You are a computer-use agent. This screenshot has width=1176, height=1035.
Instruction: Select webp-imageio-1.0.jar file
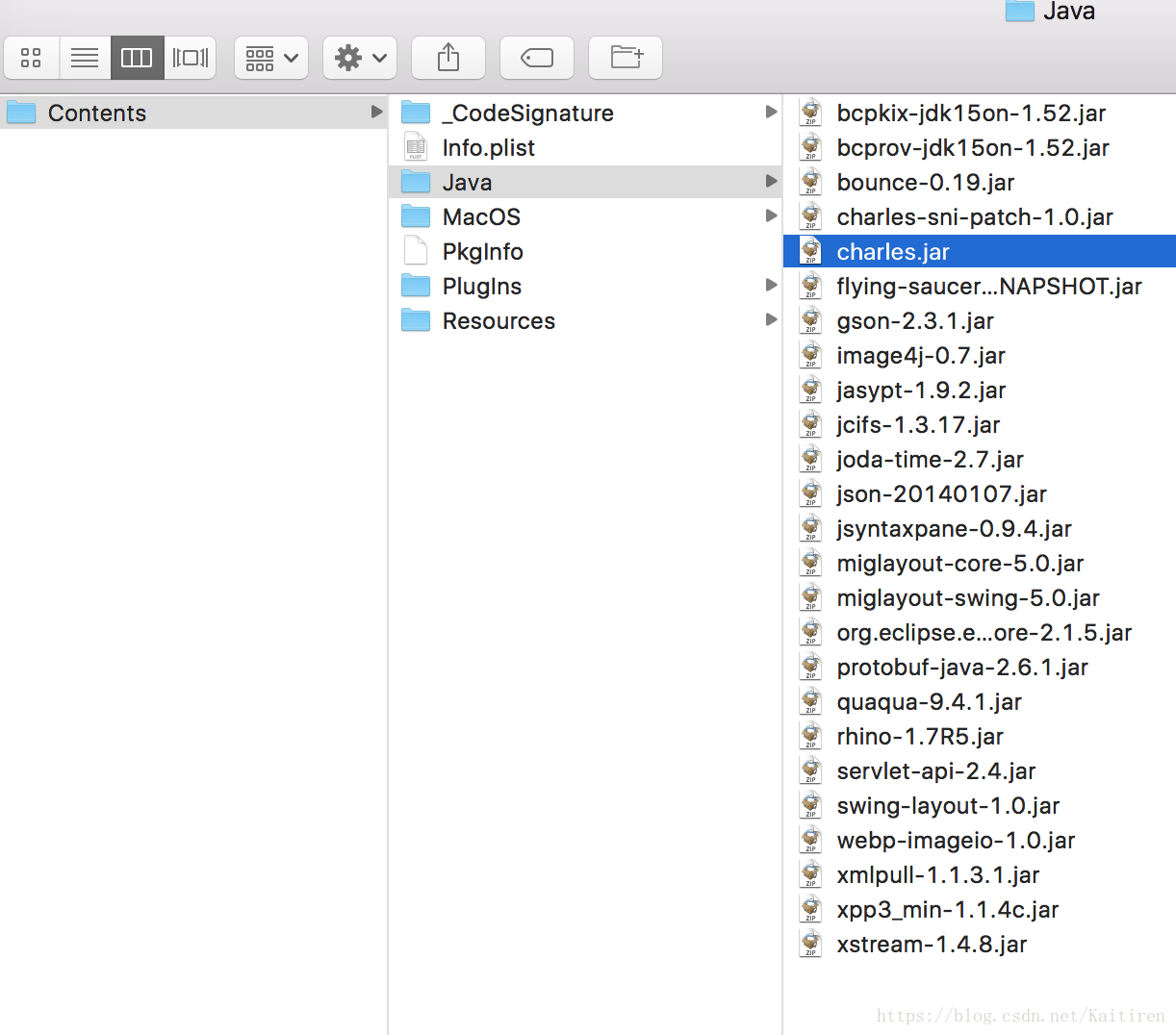[x=980, y=840]
